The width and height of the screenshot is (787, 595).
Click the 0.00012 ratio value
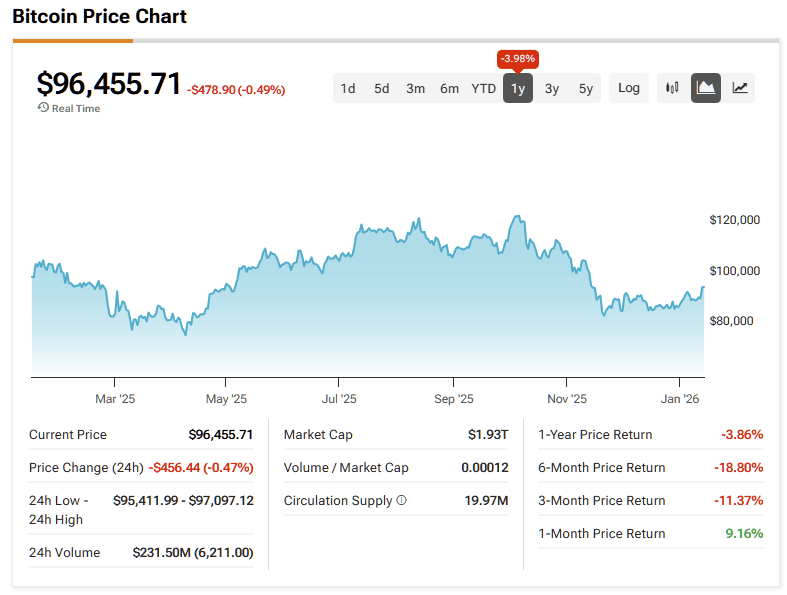[x=484, y=467]
